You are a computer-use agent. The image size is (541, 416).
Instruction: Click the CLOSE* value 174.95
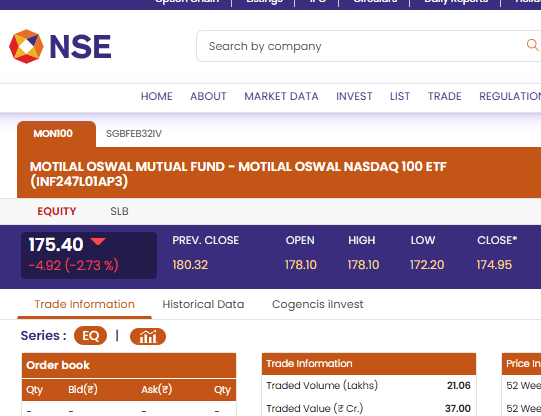click(494, 265)
